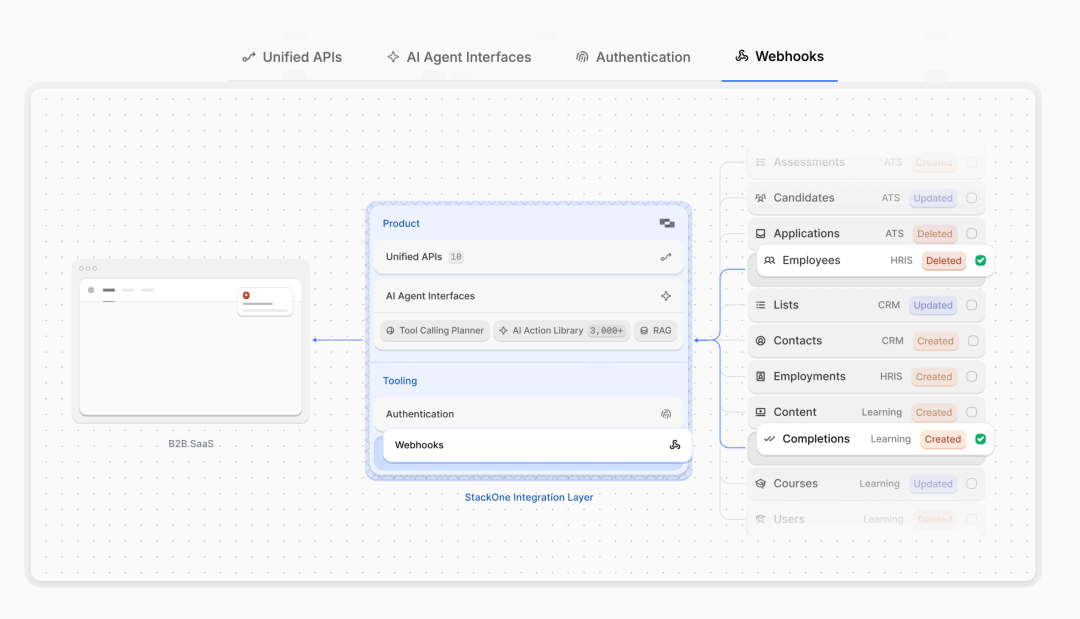The width and height of the screenshot is (1080, 619).
Task: Open the Webhooks row in Tooling
Action: [x=537, y=445]
